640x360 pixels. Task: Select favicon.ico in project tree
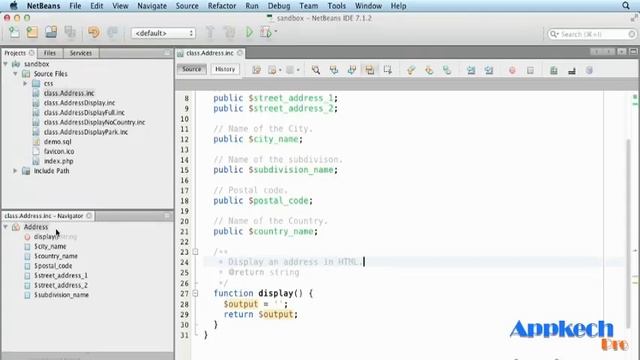[x=59, y=151]
